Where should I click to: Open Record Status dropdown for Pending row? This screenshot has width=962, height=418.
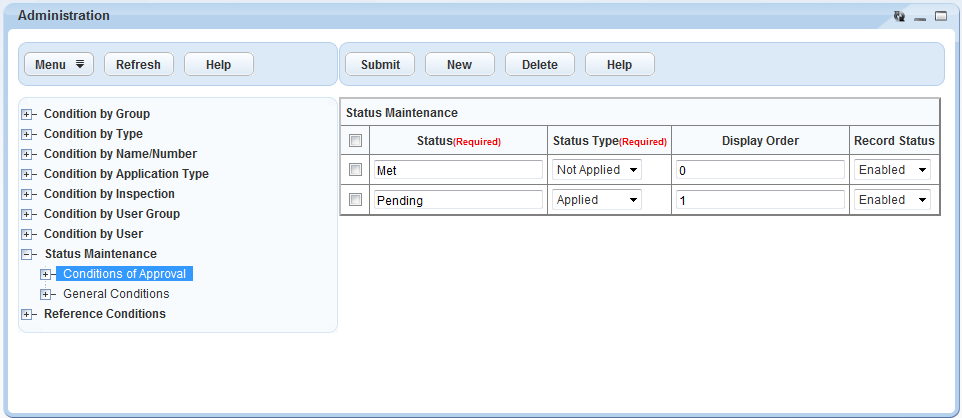coord(893,200)
